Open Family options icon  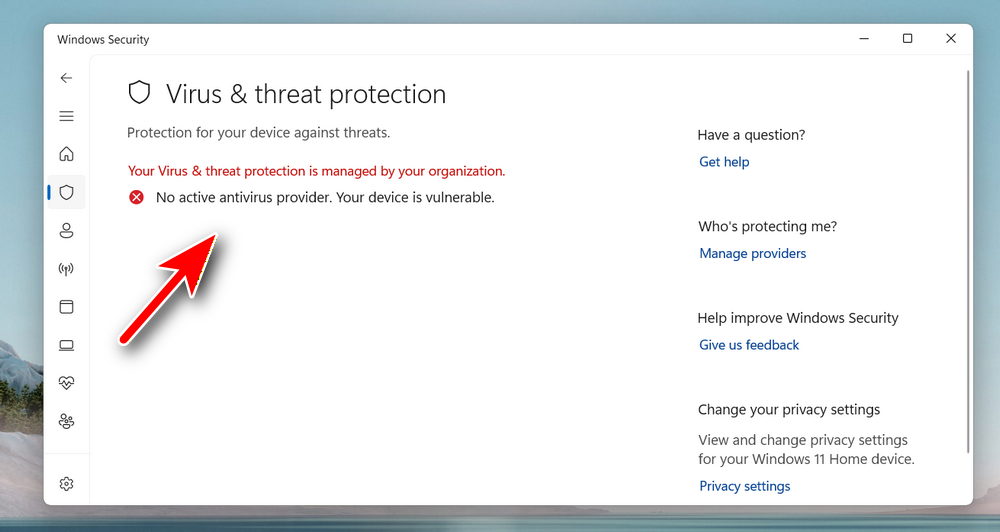[x=66, y=421]
